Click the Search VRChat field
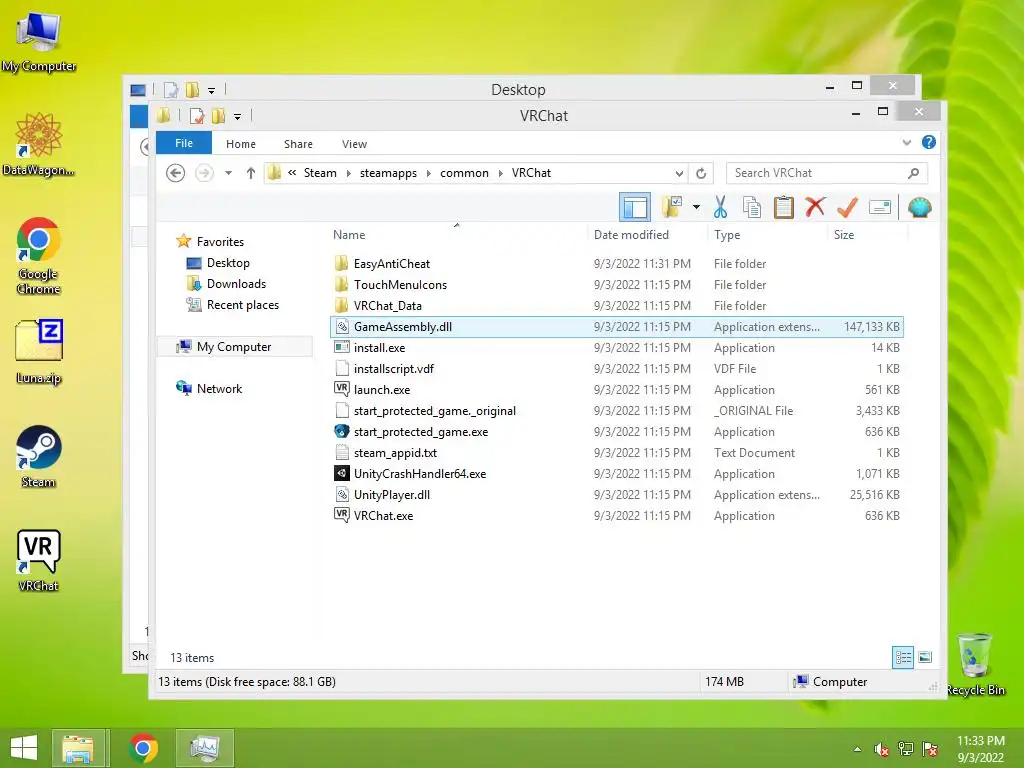Viewport: 1024px width, 768px height. point(826,173)
